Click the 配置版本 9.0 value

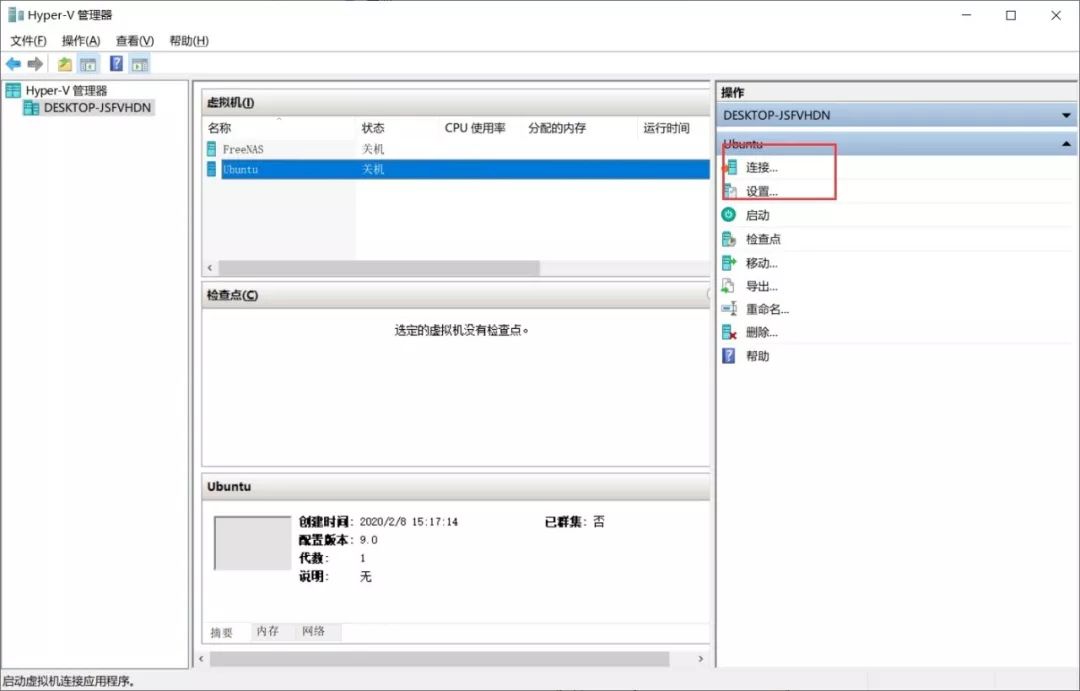point(368,539)
